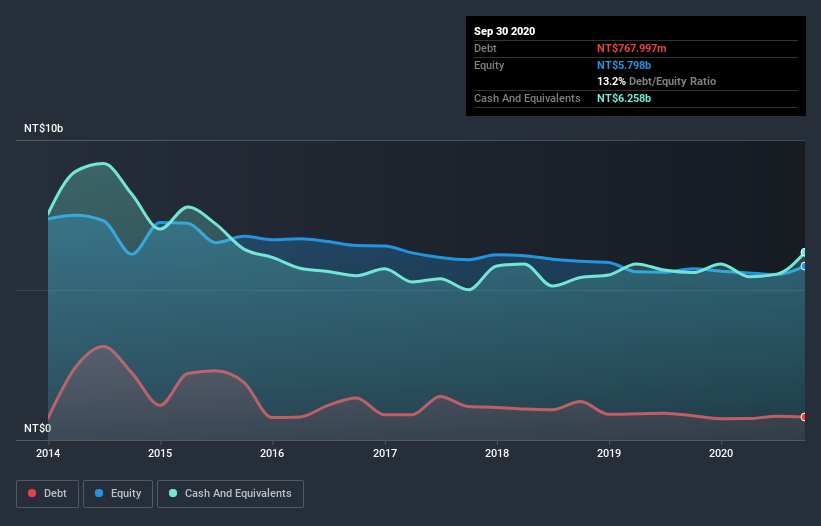
Task: Click the 2015 x-axis label
Action: [160, 453]
